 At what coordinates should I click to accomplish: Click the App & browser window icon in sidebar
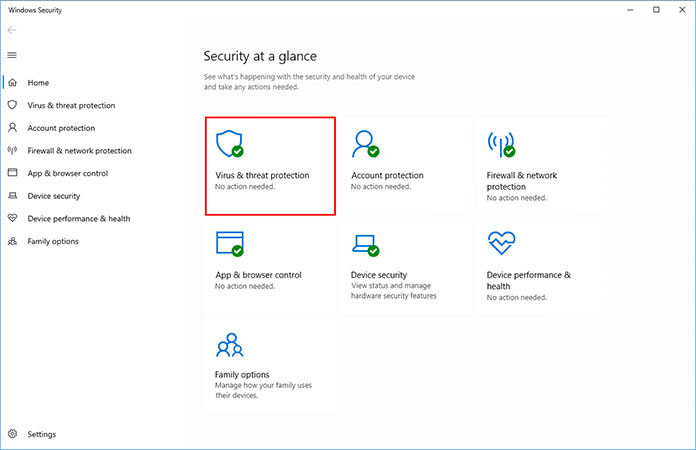pyautogui.click(x=12, y=173)
